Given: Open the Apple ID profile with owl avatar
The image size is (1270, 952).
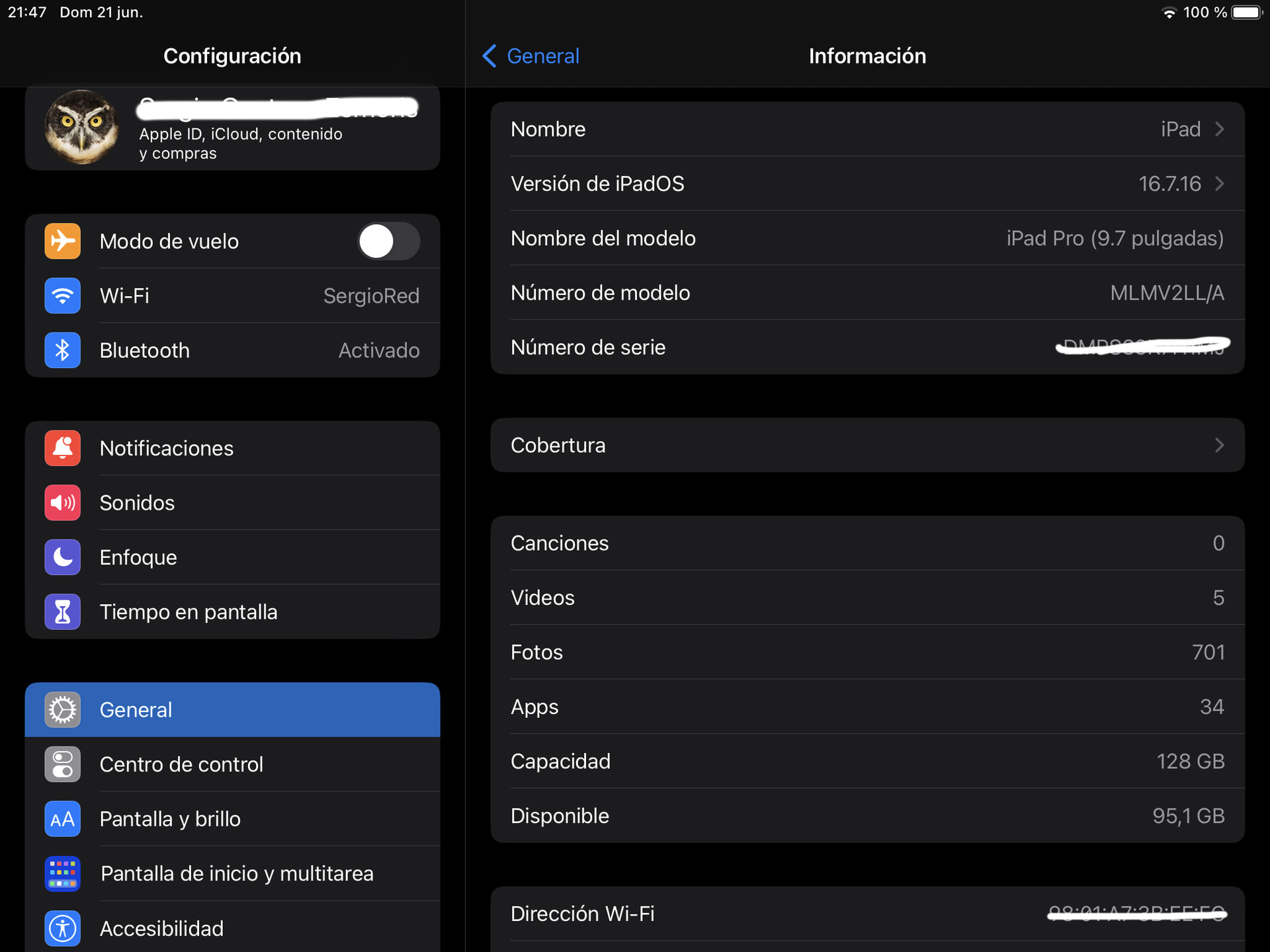Looking at the screenshot, I should pos(232,128).
